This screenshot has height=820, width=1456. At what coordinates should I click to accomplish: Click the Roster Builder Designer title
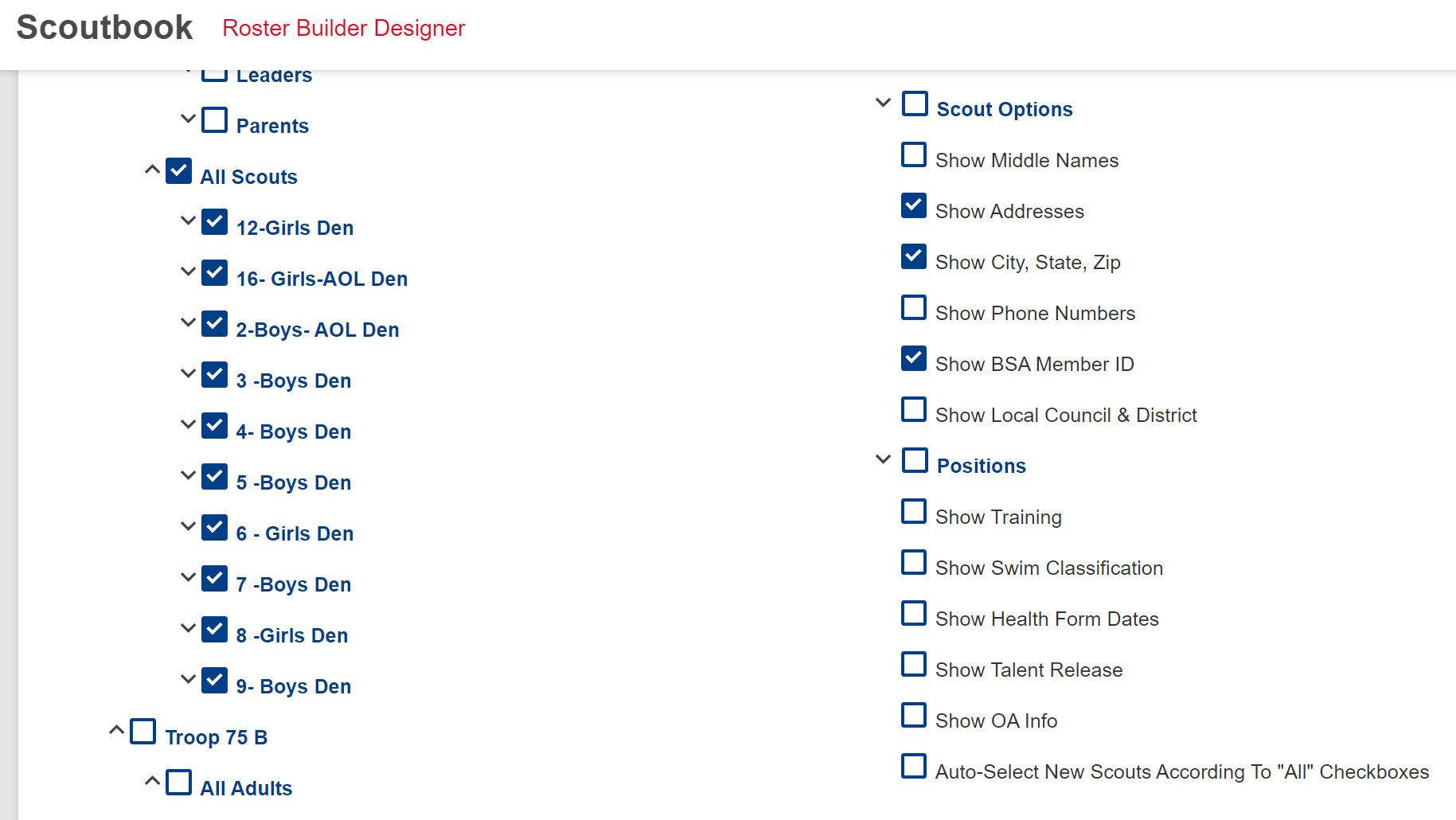pos(344,28)
